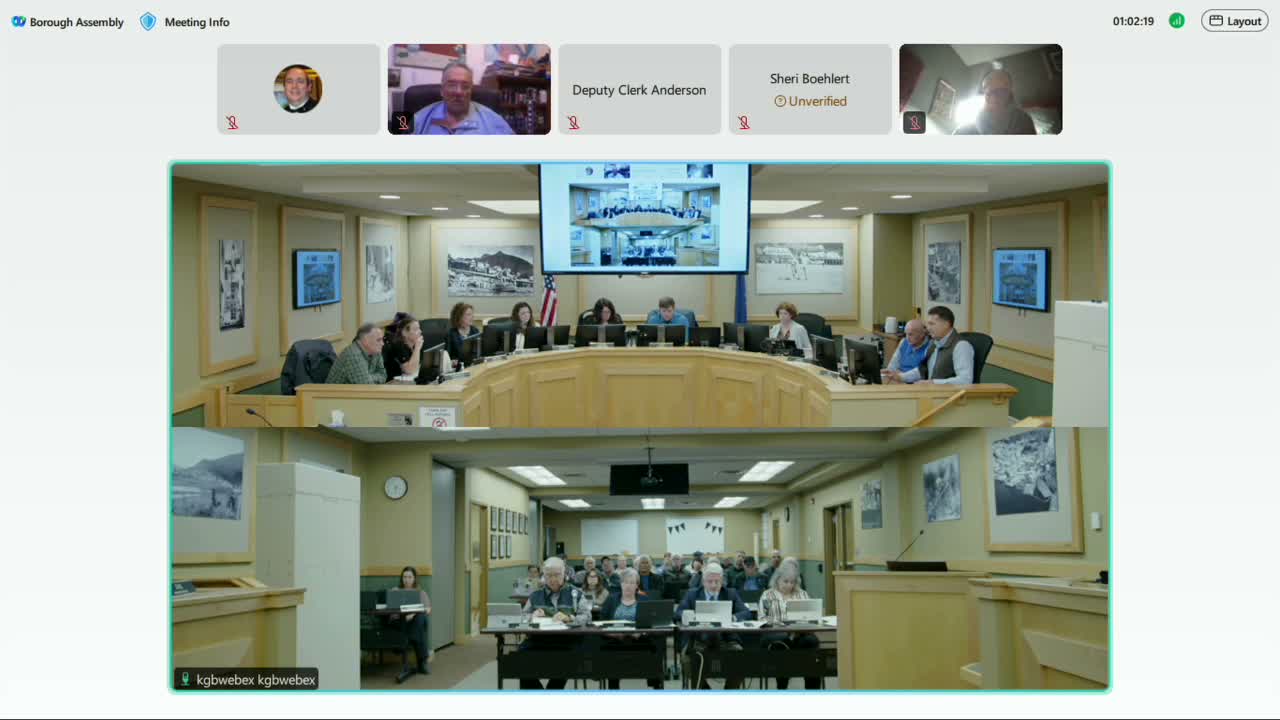This screenshot has height=720, width=1280.
Task: Click the Webex logo beside Borough Assembly
Action: 18,22
